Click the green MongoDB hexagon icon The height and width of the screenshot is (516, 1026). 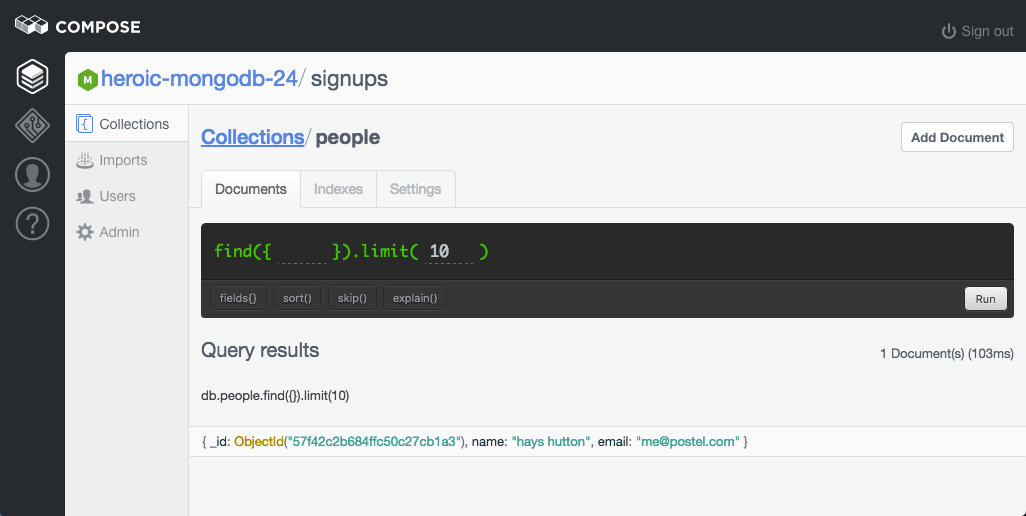click(x=87, y=79)
